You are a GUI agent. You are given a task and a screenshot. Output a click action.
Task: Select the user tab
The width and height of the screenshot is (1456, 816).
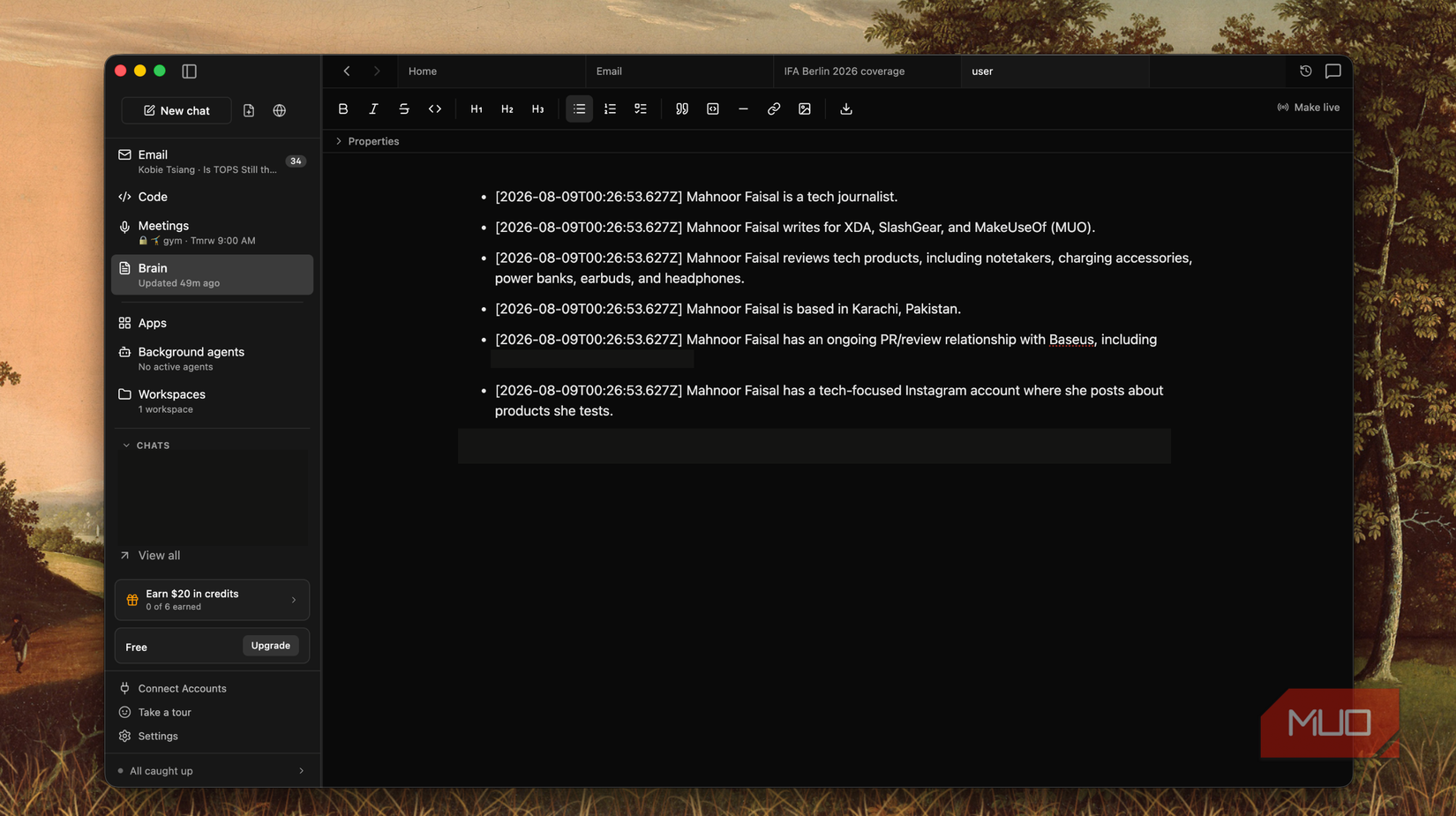click(1055, 71)
